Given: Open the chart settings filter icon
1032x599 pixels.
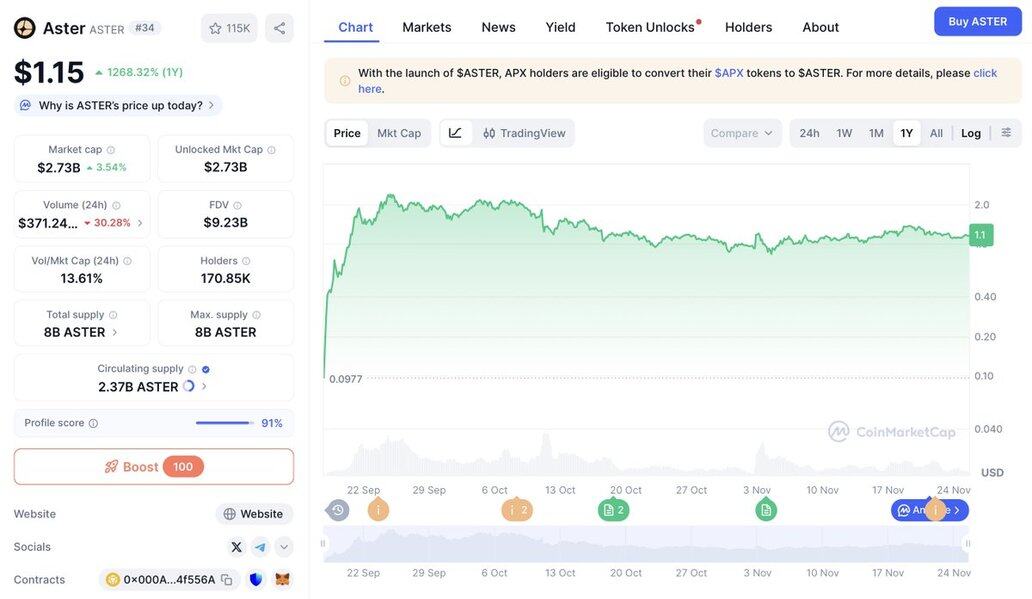Looking at the screenshot, I should pos(1006,133).
